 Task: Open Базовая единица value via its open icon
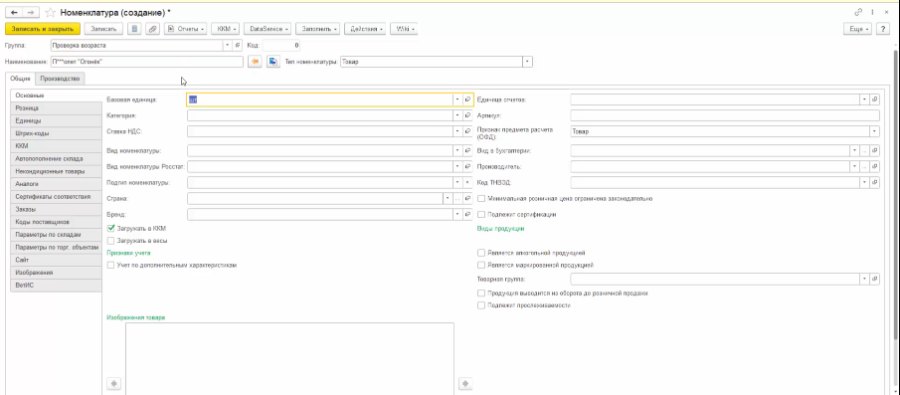pyautogui.click(x=468, y=100)
